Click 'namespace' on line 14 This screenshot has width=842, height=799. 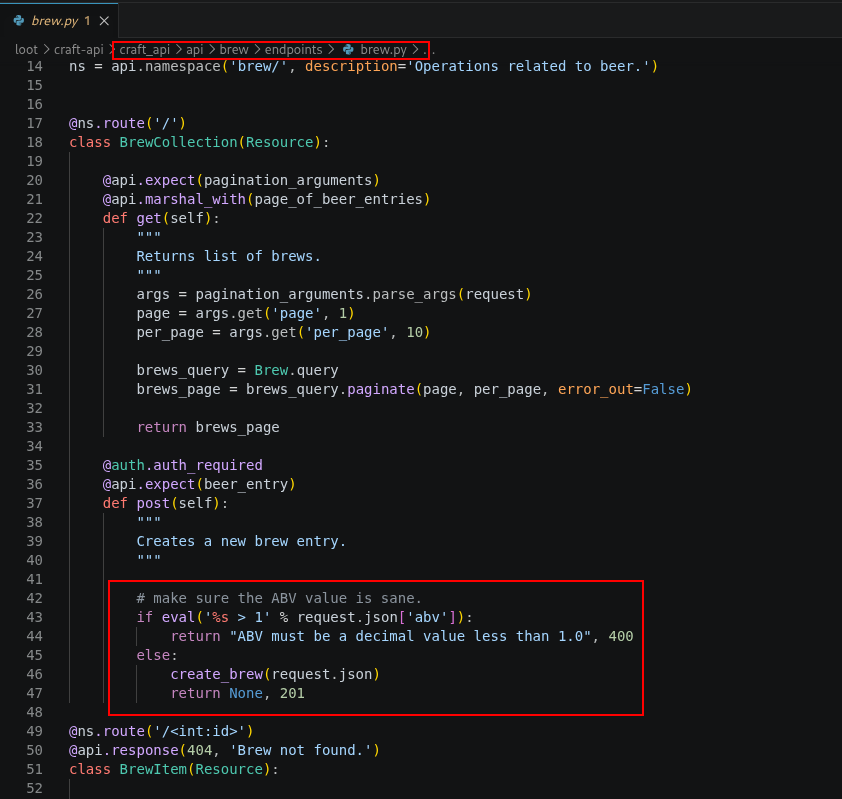coord(183,66)
